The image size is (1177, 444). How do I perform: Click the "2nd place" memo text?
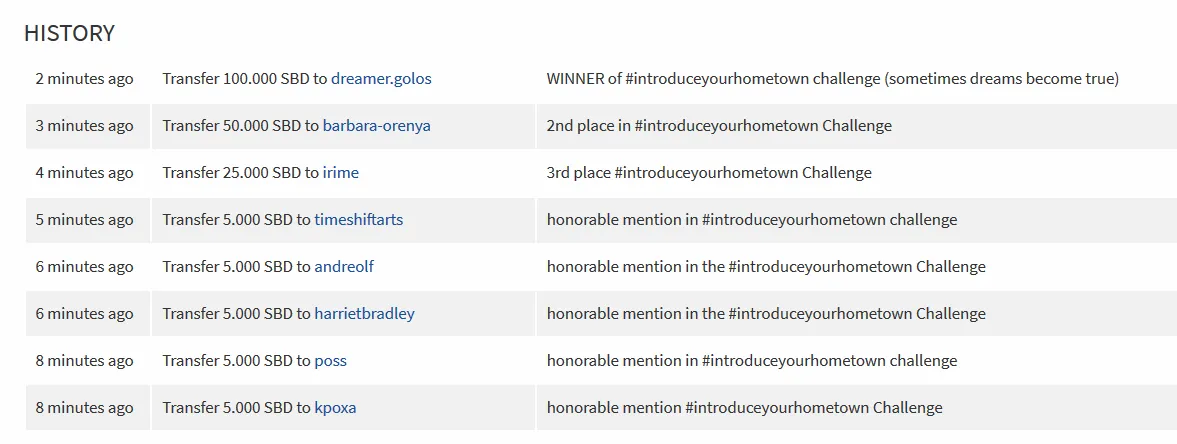pos(719,126)
